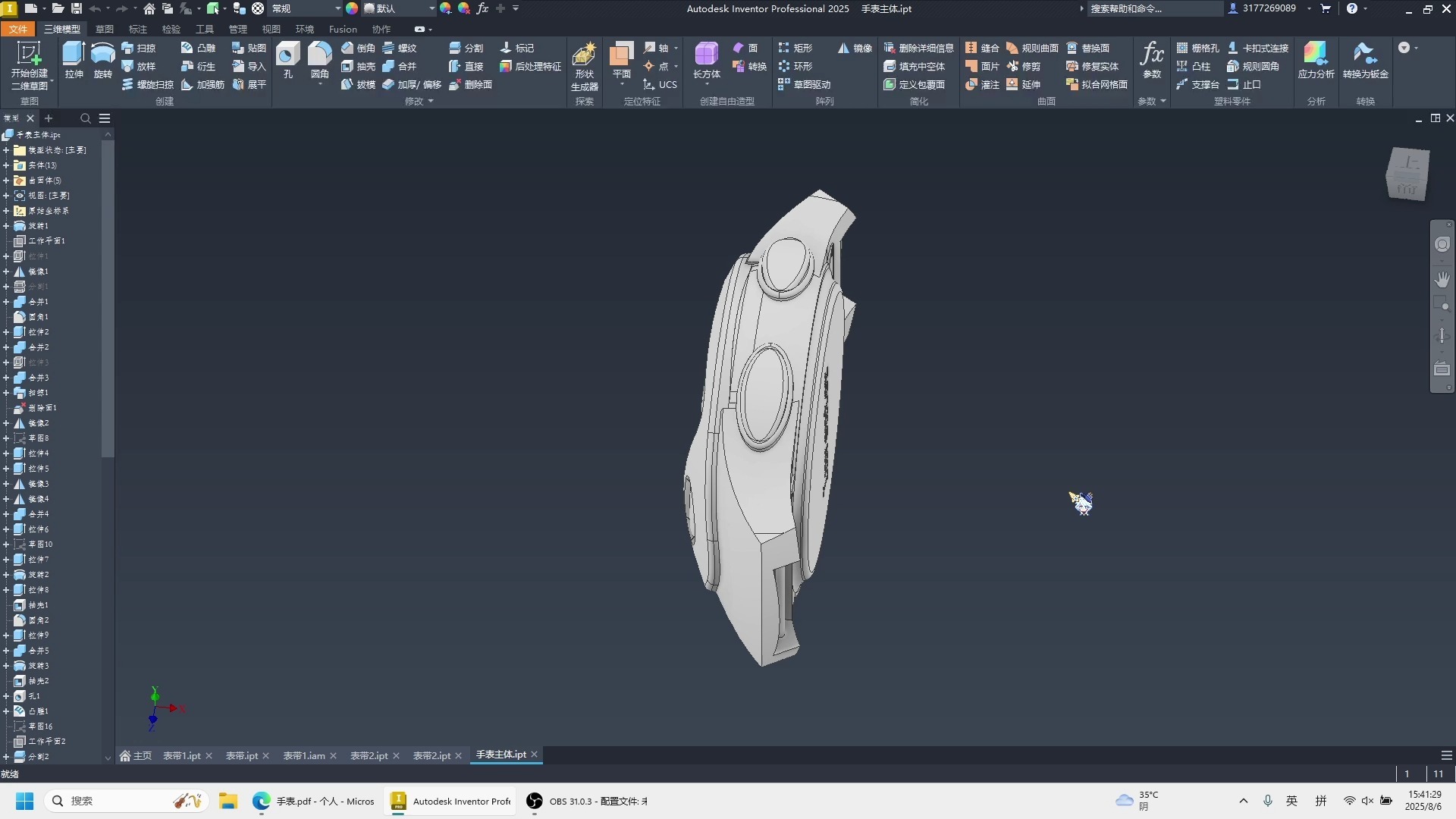This screenshot has height=819, width=1456.
Task: Open the 修改 panel dropdown arrow
Action: (431, 101)
